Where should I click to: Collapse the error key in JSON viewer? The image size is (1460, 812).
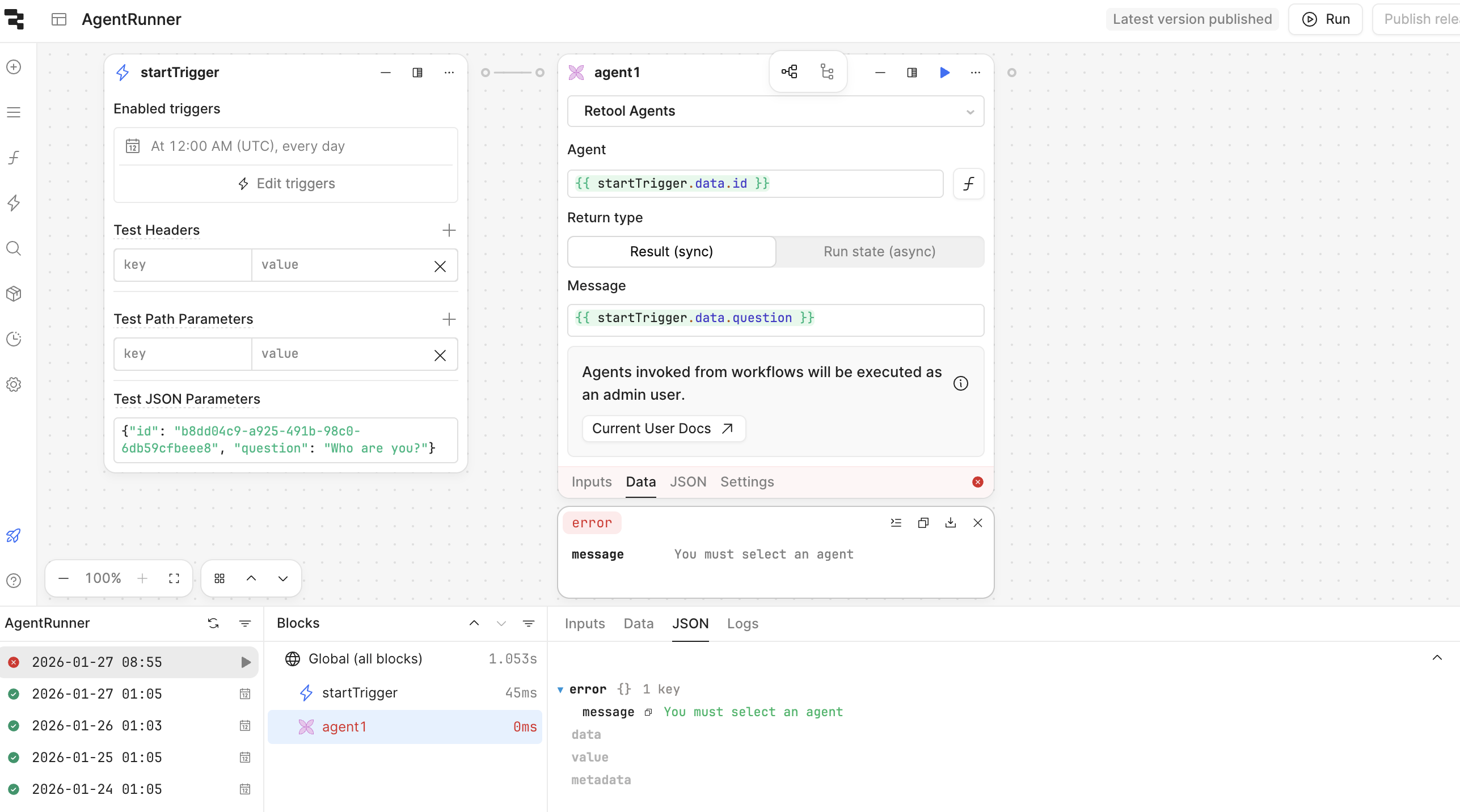click(x=560, y=690)
